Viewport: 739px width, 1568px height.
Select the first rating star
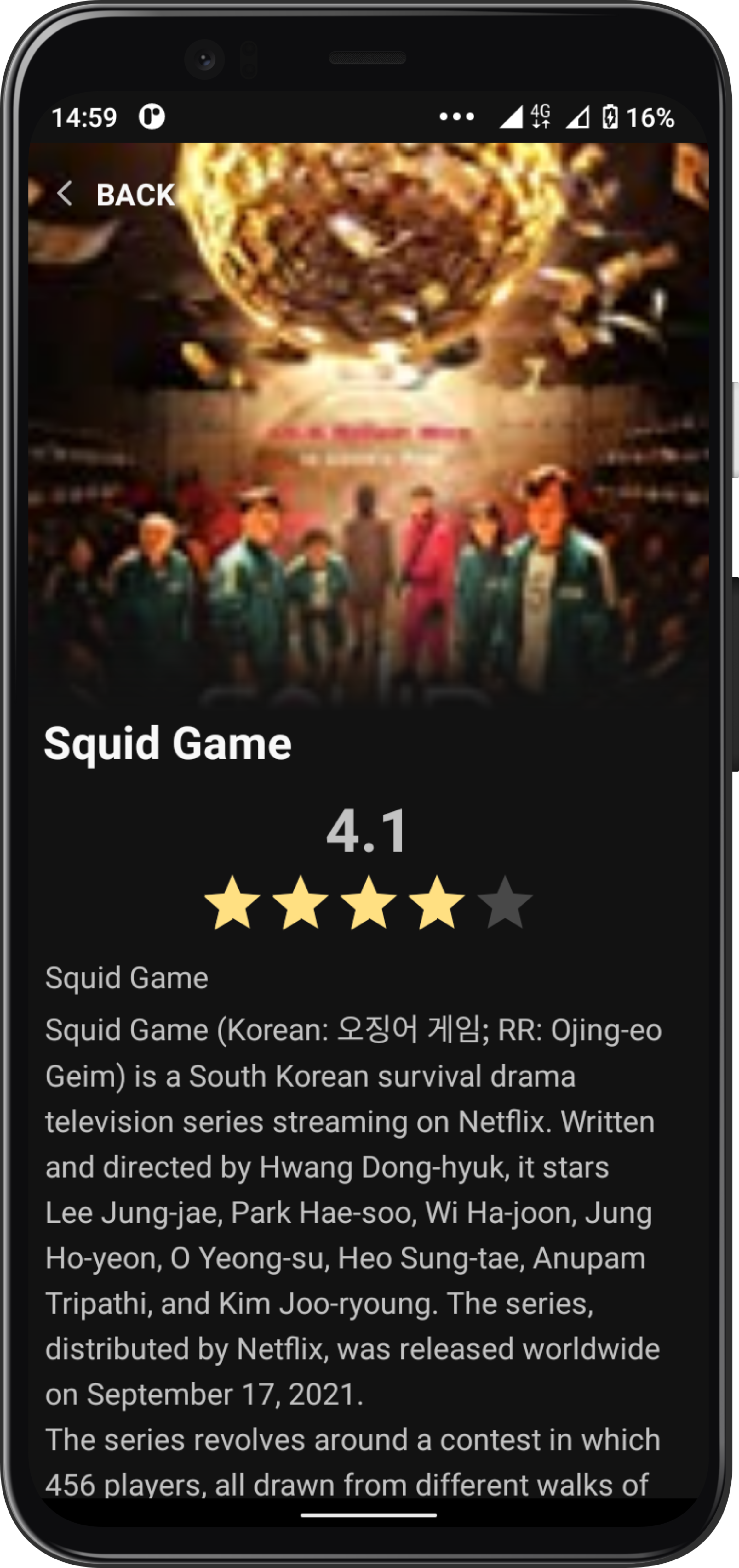tap(232, 902)
